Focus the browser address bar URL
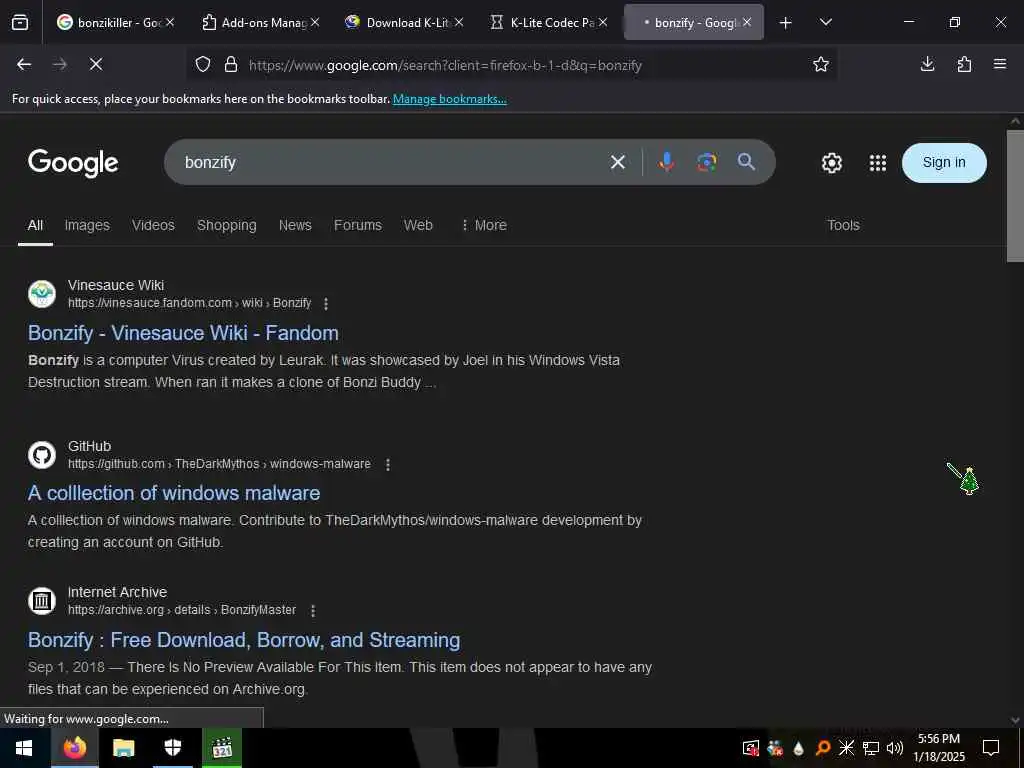The height and width of the screenshot is (768, 1024). 445,65
